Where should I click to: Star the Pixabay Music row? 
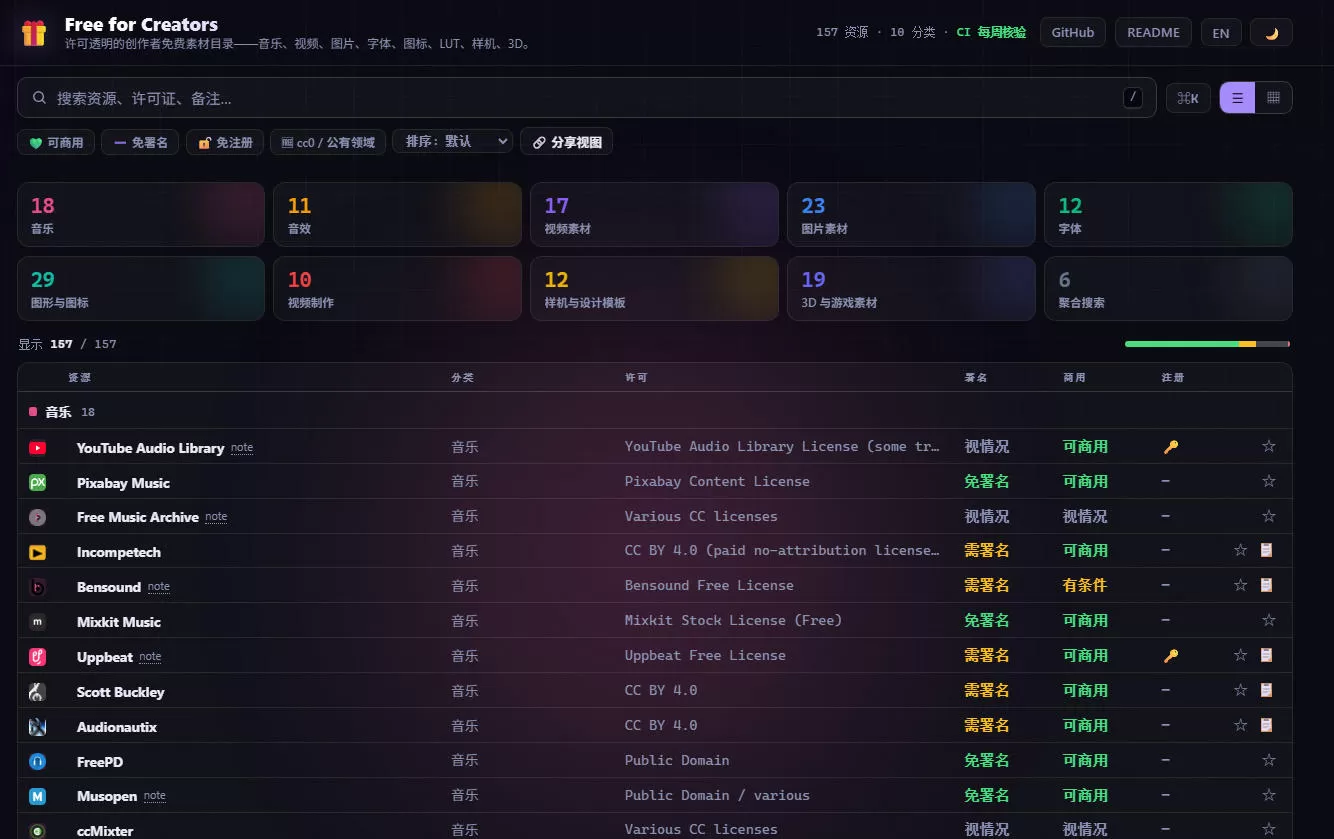pyautogui.click(x=1268, y=481)
